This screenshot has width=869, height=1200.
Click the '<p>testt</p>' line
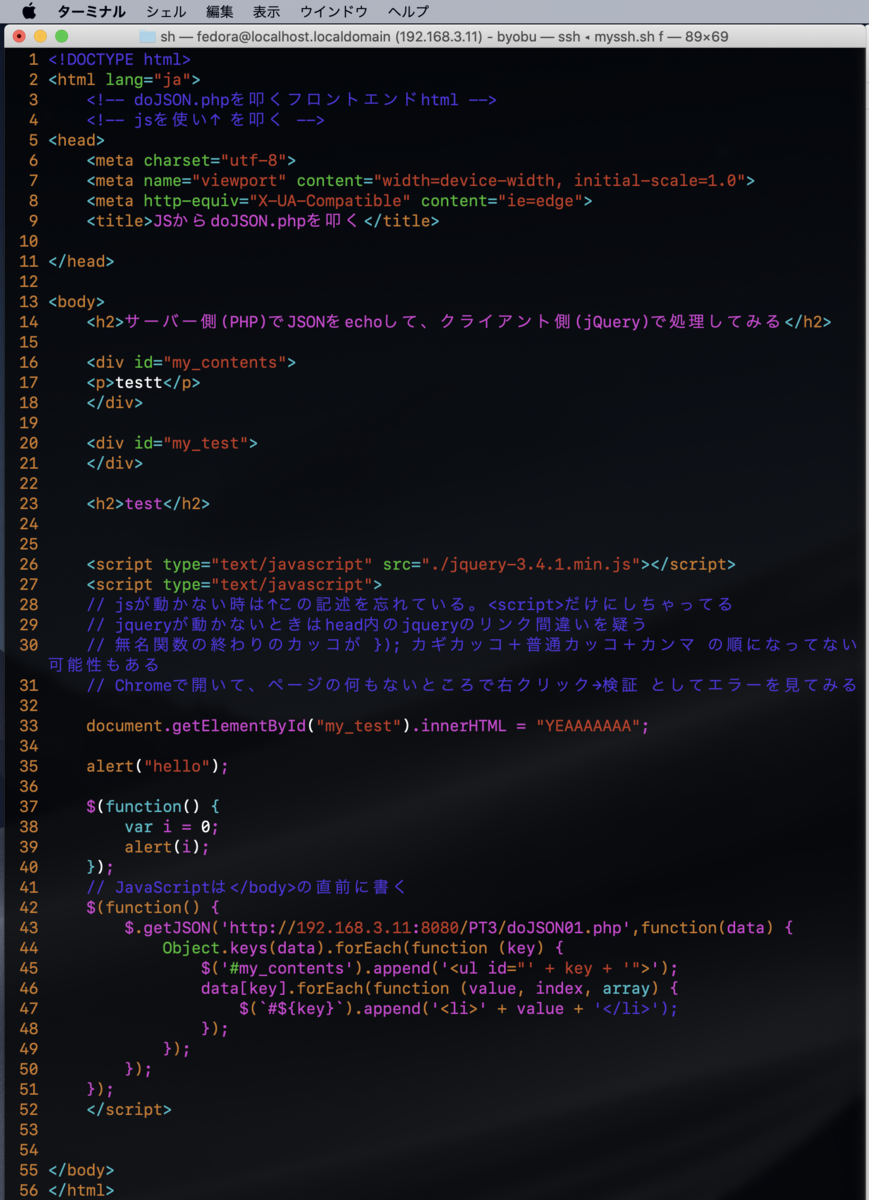click(x=143, y=382)
